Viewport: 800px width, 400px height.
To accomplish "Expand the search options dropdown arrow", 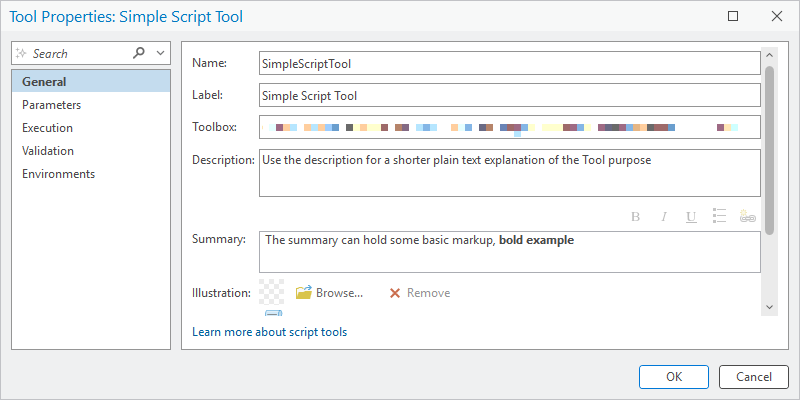I will 161,53.
